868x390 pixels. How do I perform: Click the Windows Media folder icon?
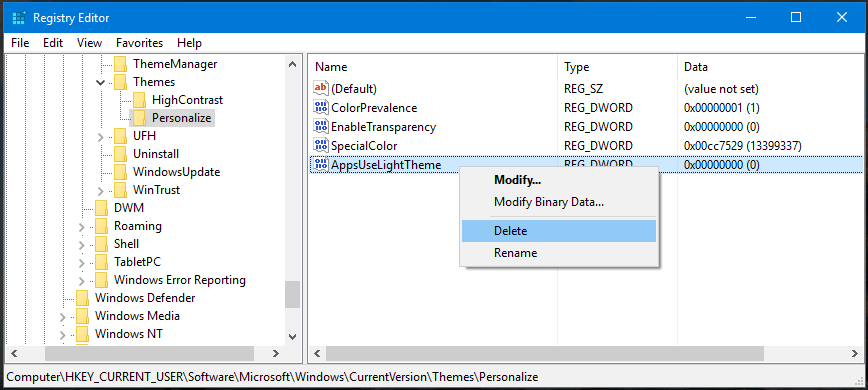point(82,316)
